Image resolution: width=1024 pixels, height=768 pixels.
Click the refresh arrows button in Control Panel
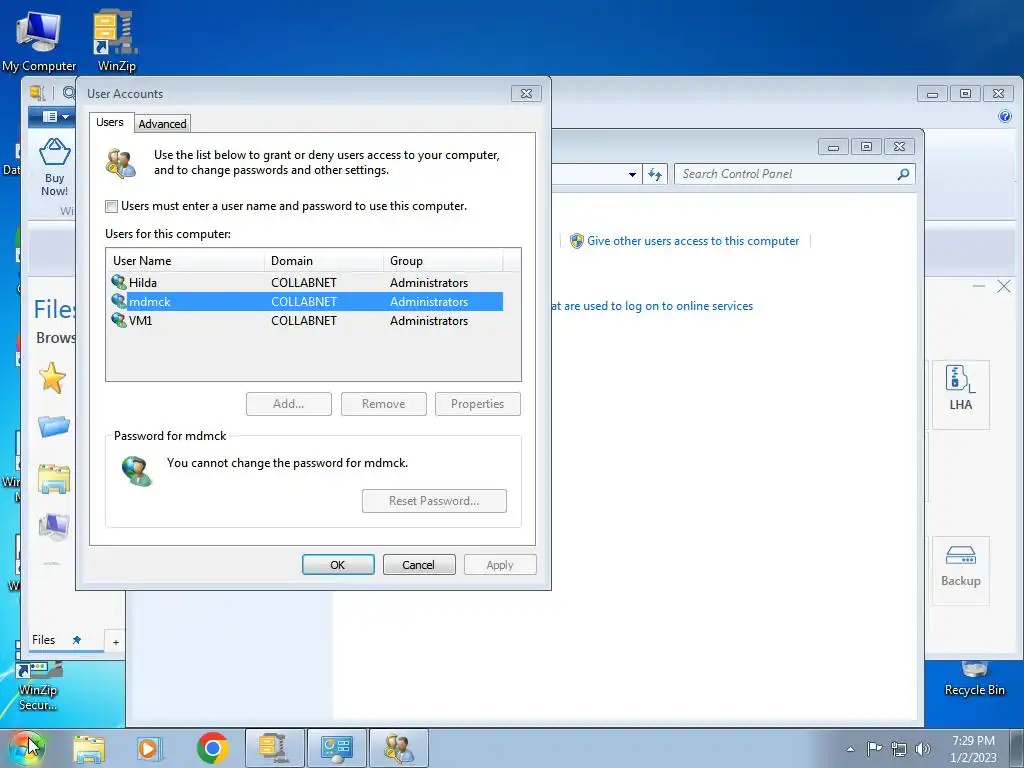[655, 174]
